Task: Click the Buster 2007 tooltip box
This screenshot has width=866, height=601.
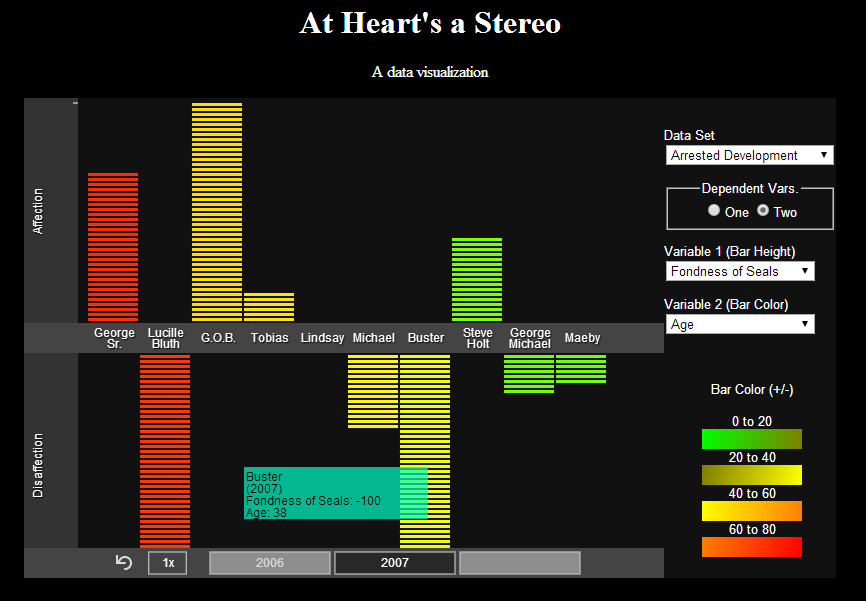Action: (336, 493)
